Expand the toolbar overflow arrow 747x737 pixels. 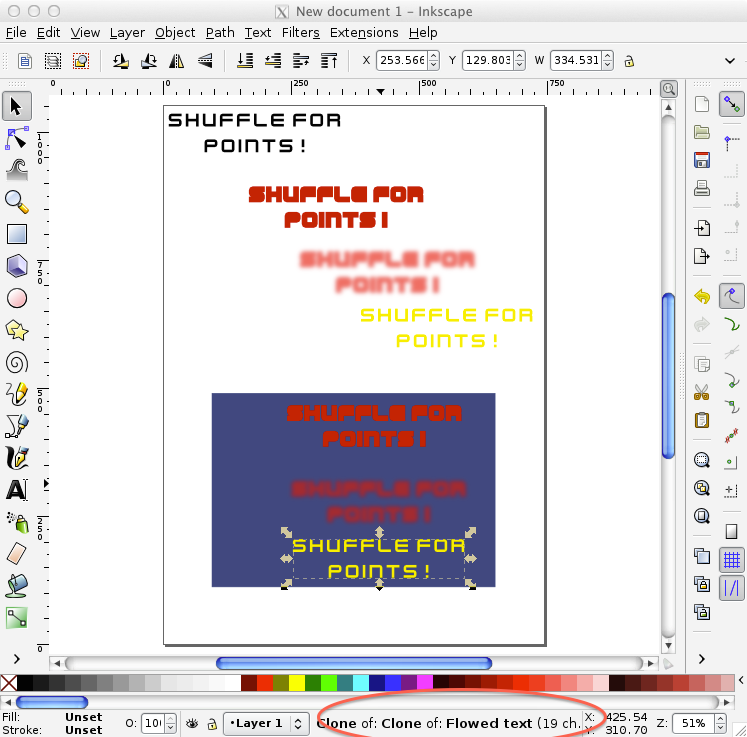pos(729,60)
